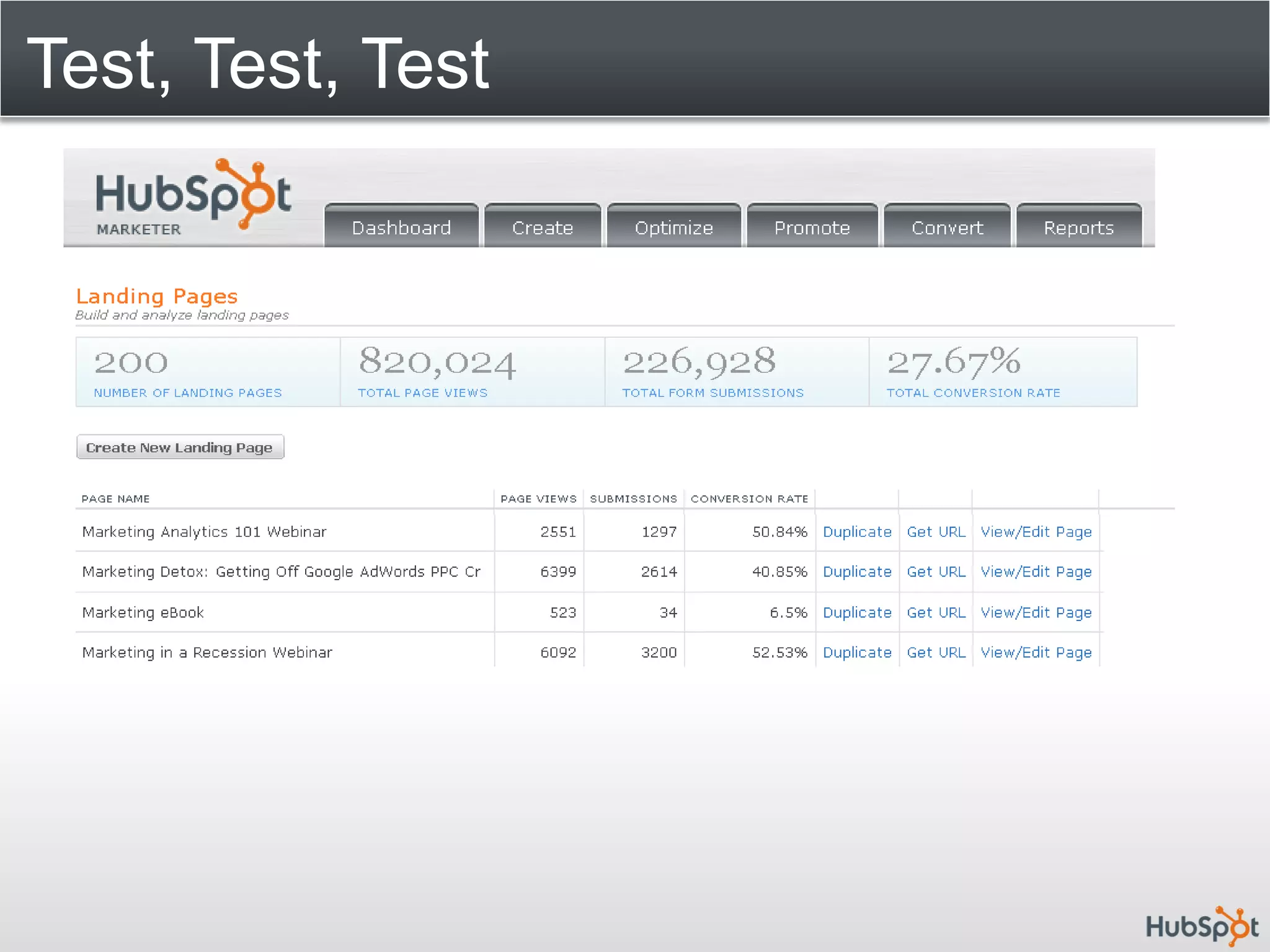View the Reports tab
This screenshot has width=1270, height=952.
(1079, 227)
